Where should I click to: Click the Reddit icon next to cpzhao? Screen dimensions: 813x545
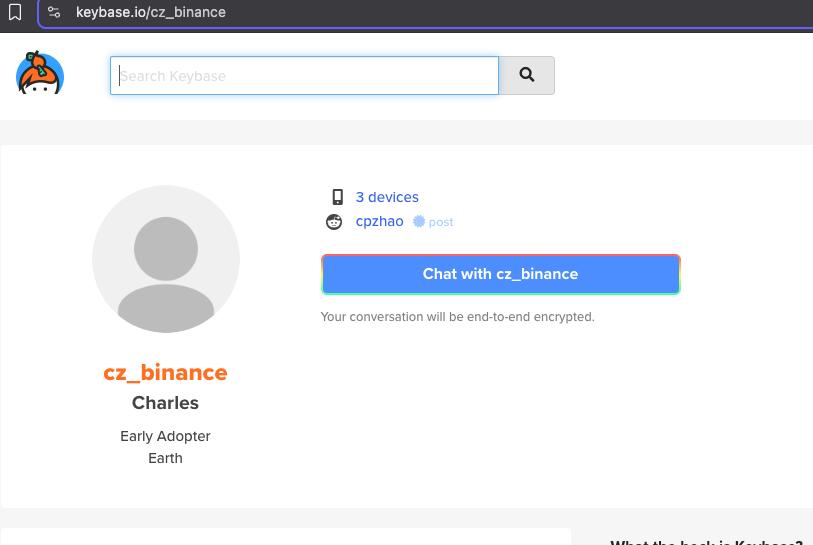tap(334, 222)
